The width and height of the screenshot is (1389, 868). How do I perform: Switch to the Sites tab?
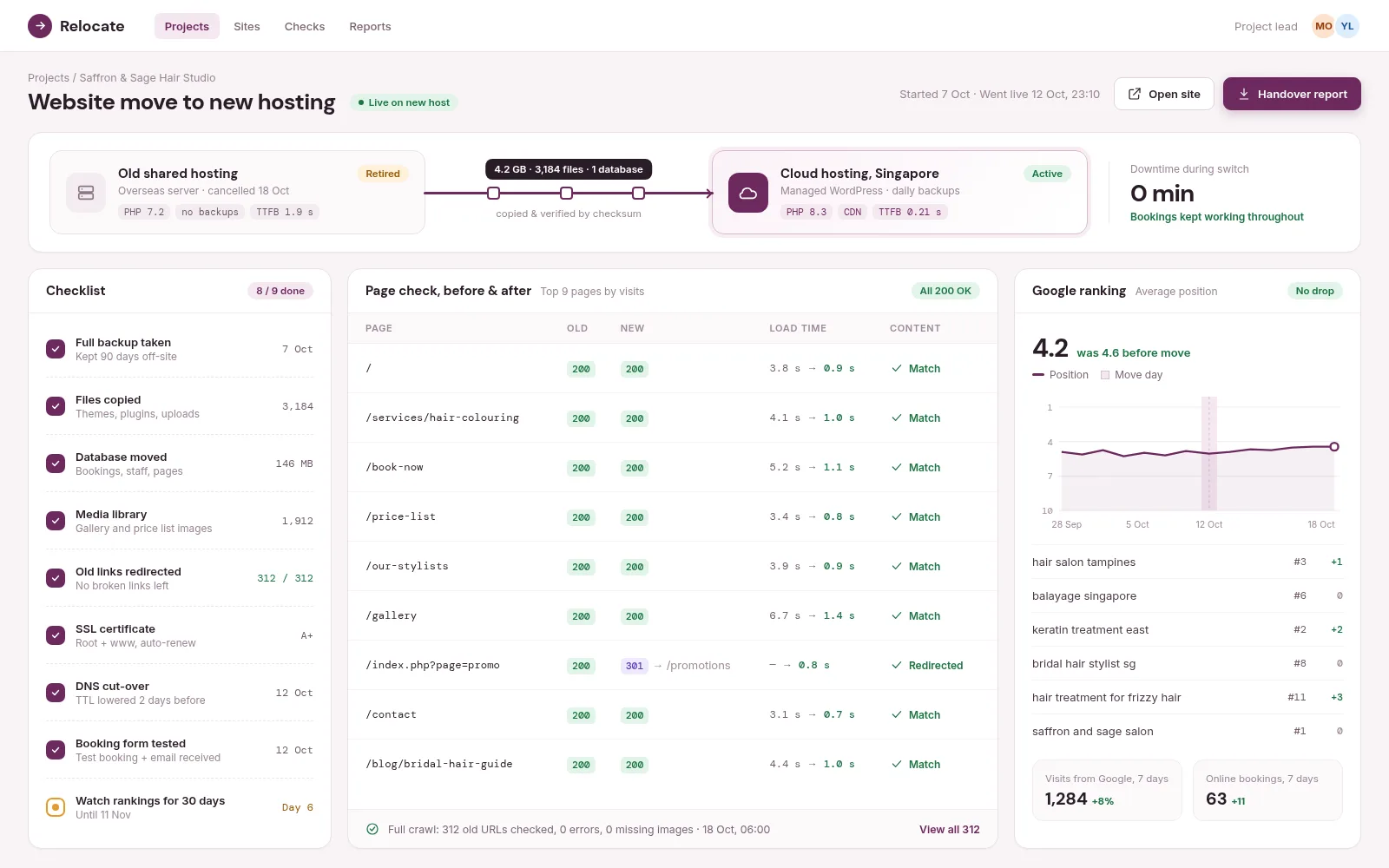coord(247,26)
